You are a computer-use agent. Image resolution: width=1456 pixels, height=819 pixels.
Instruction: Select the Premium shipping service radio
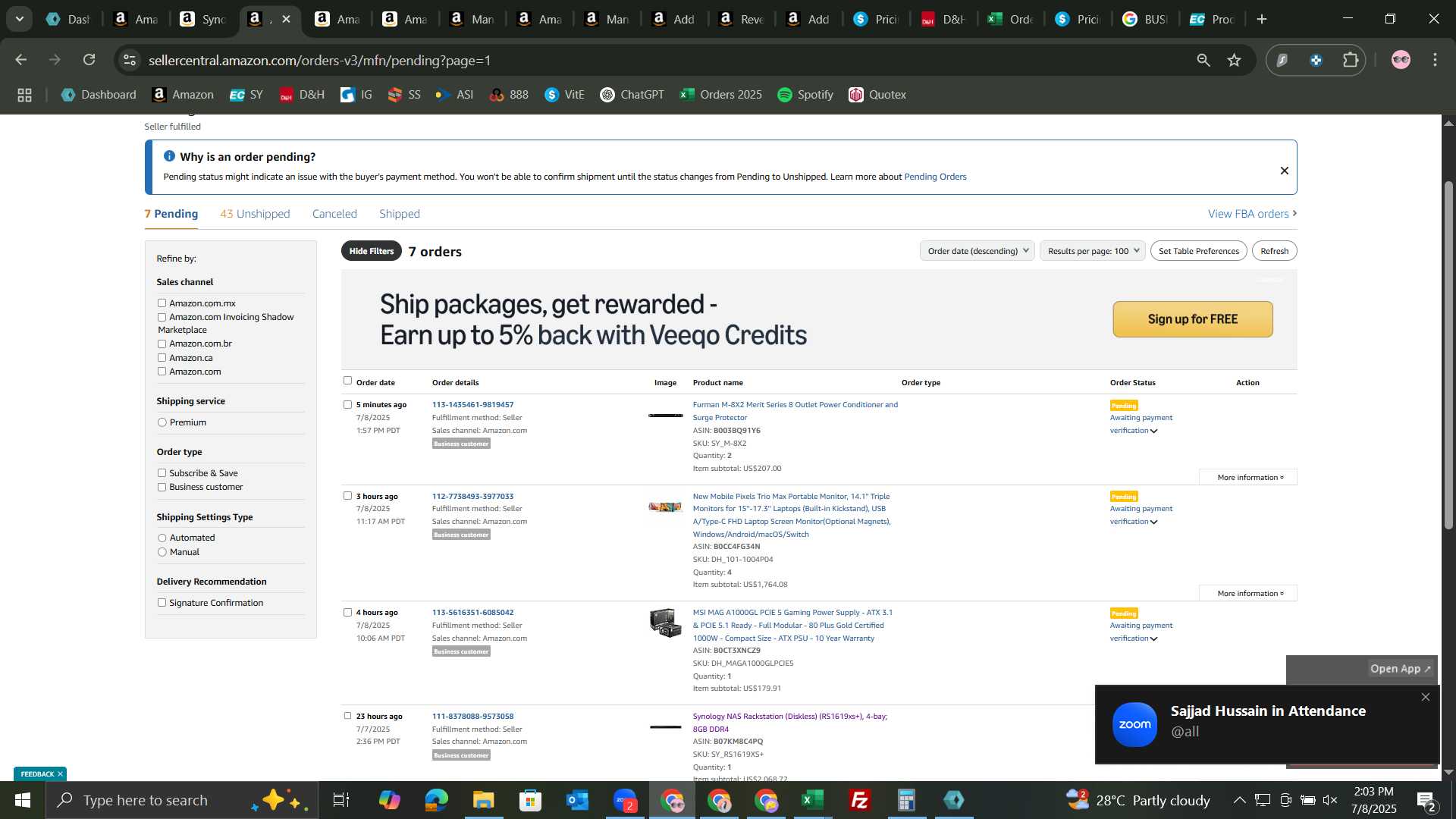coord(162,422)
